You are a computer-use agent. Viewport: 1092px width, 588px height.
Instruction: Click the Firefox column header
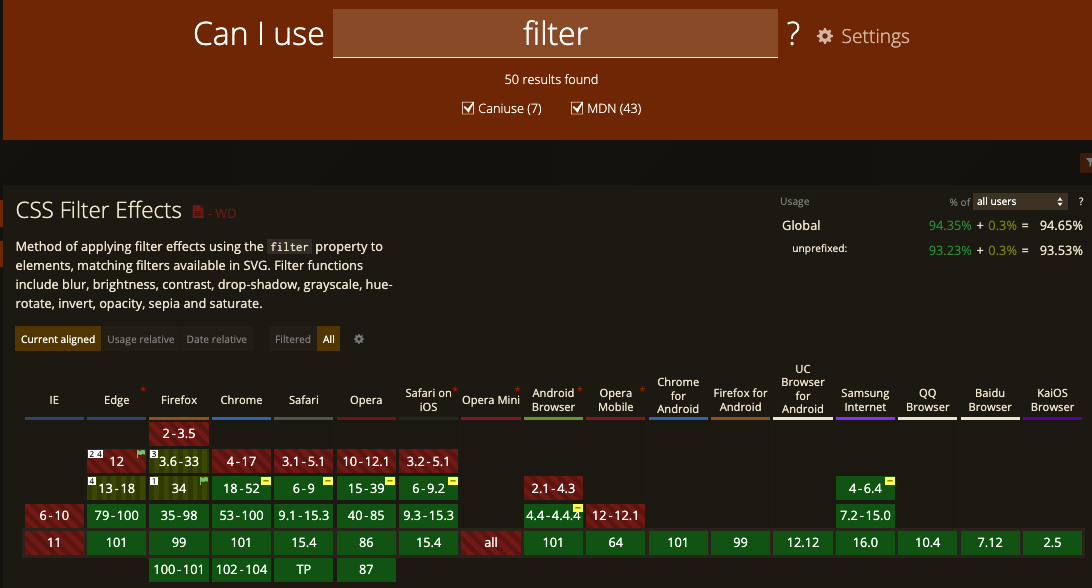179,400
